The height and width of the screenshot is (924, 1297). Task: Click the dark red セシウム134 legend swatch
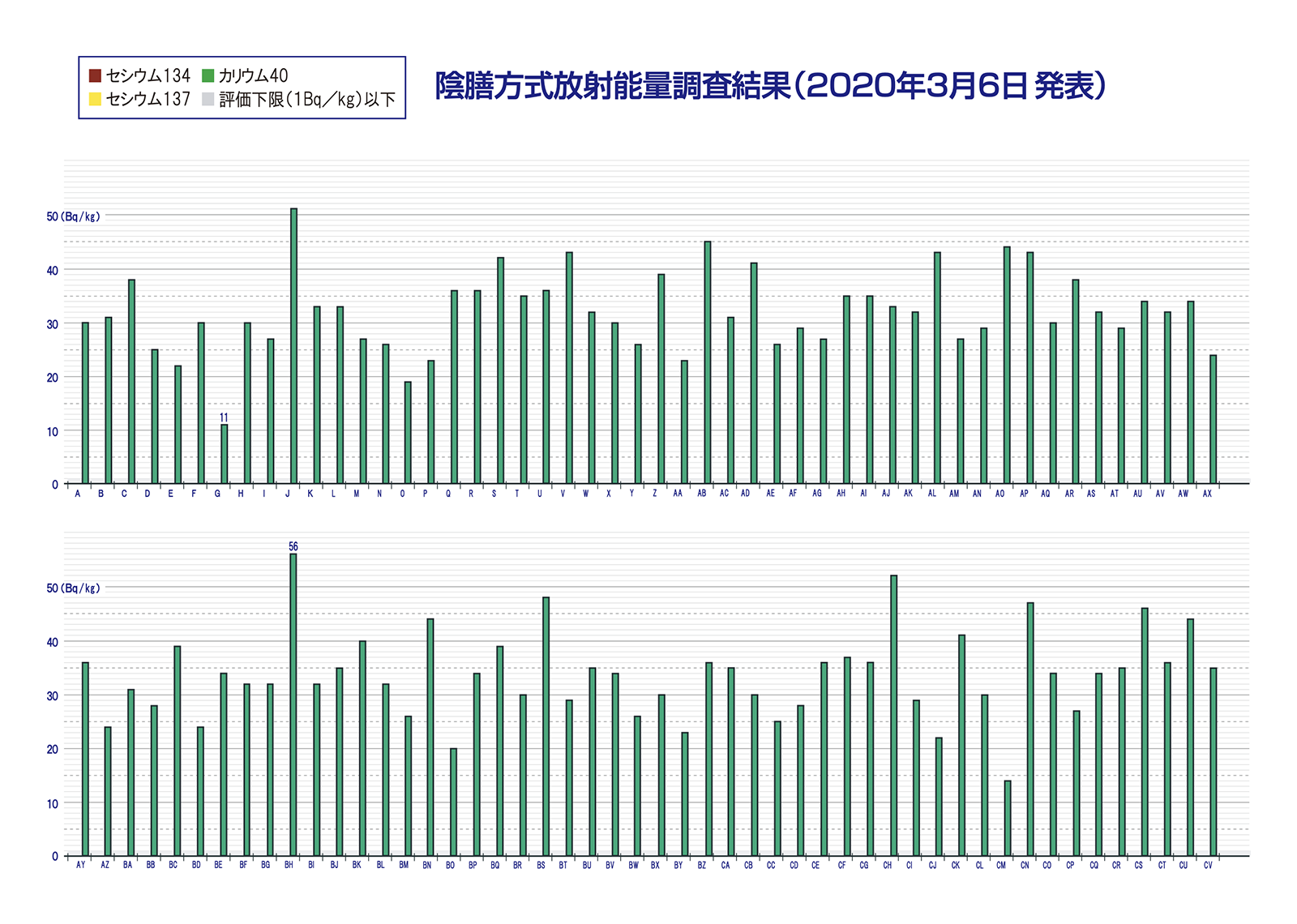tap(95, 76)
